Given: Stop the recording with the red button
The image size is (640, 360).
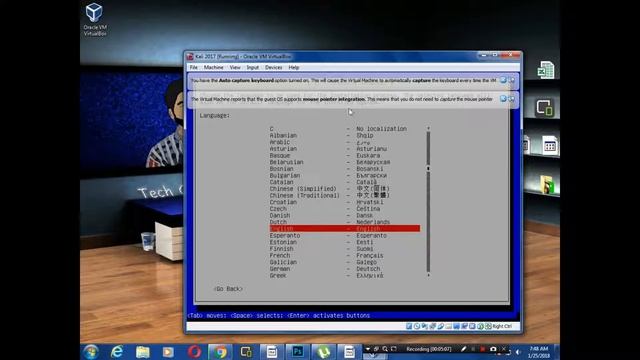Looking at the screenshot, I should coord(483,349).
